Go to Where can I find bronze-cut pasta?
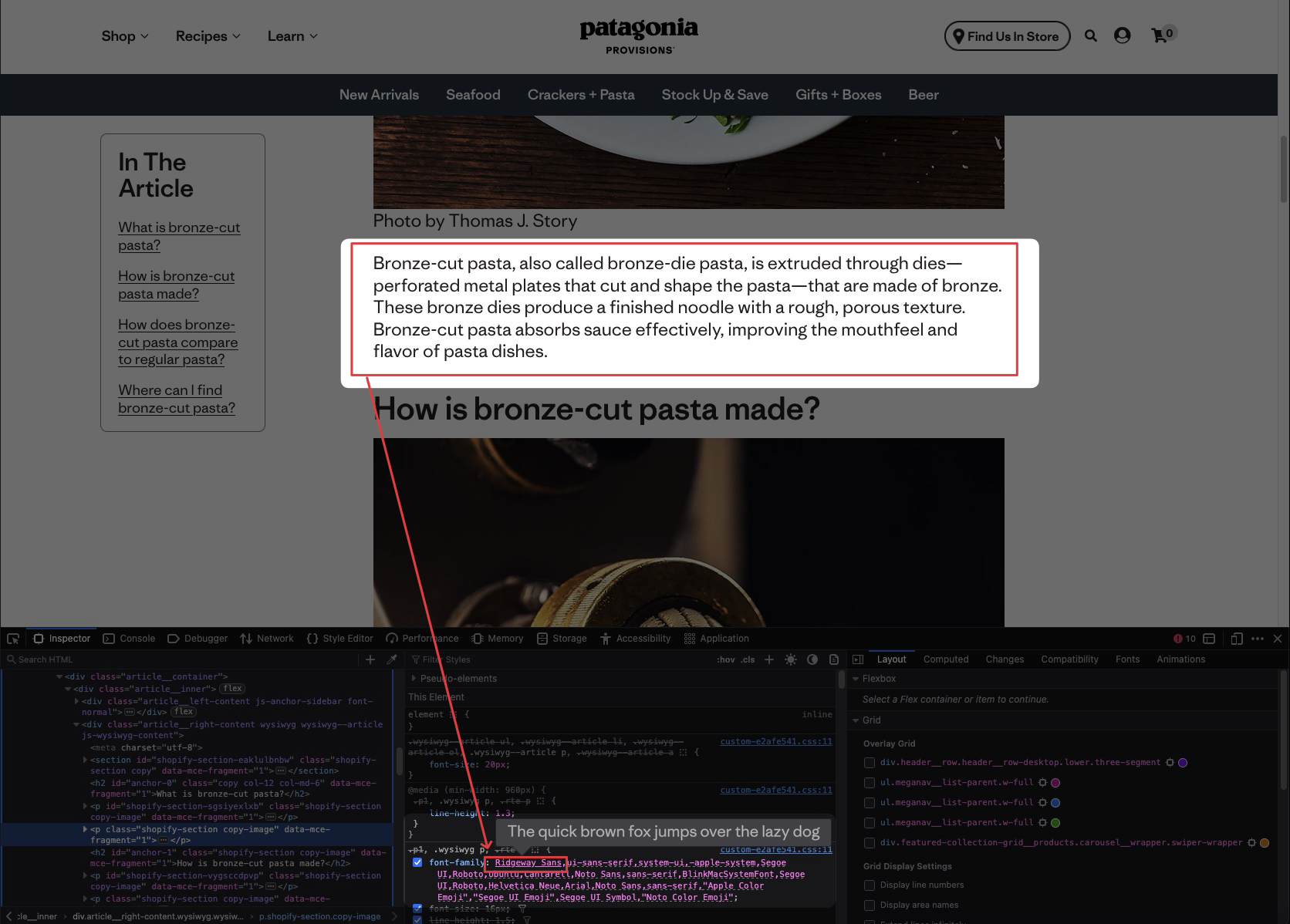This screenshot has height=924, width=1290. coord(177,399)
